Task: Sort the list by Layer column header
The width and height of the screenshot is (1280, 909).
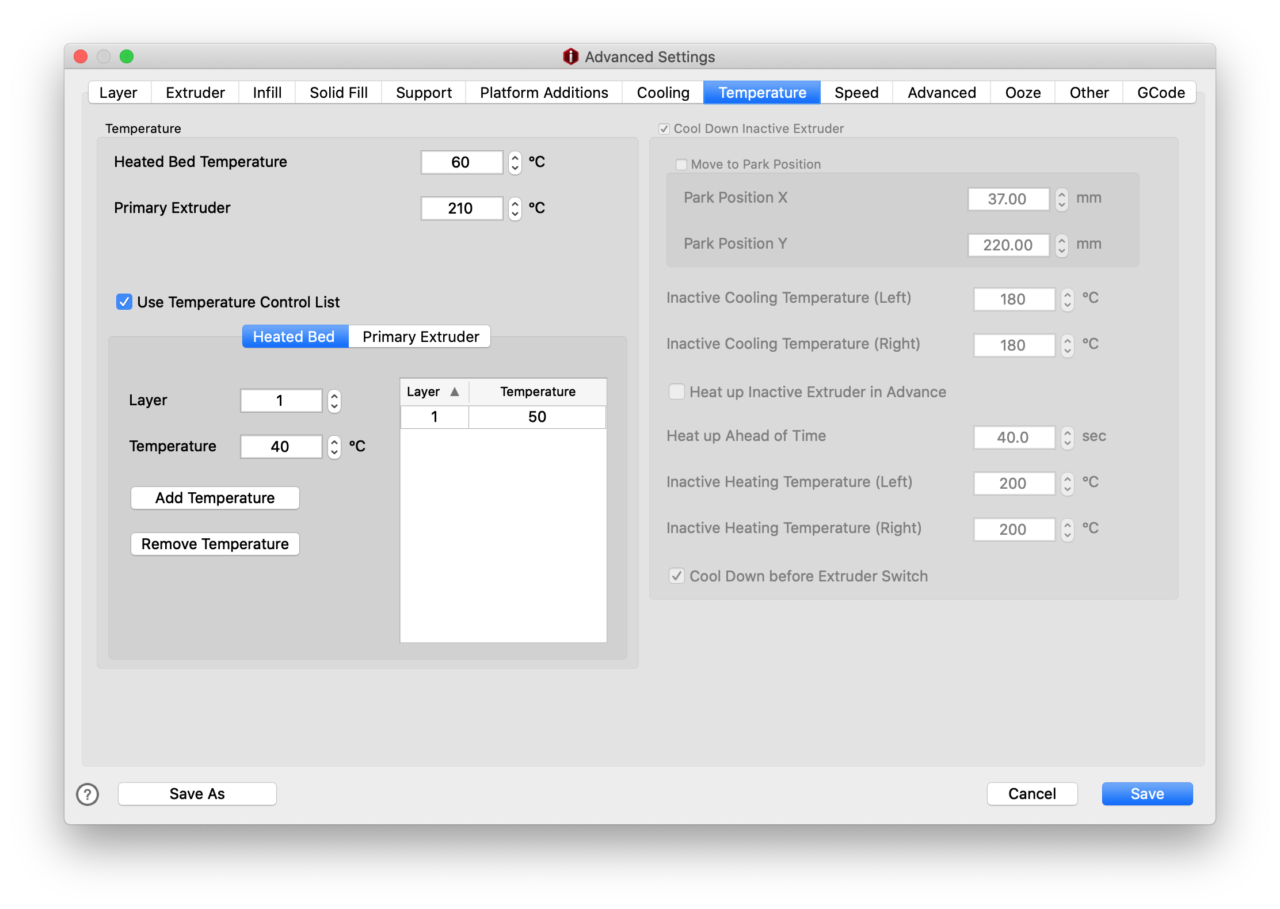Action: click(x=434, y=392)
